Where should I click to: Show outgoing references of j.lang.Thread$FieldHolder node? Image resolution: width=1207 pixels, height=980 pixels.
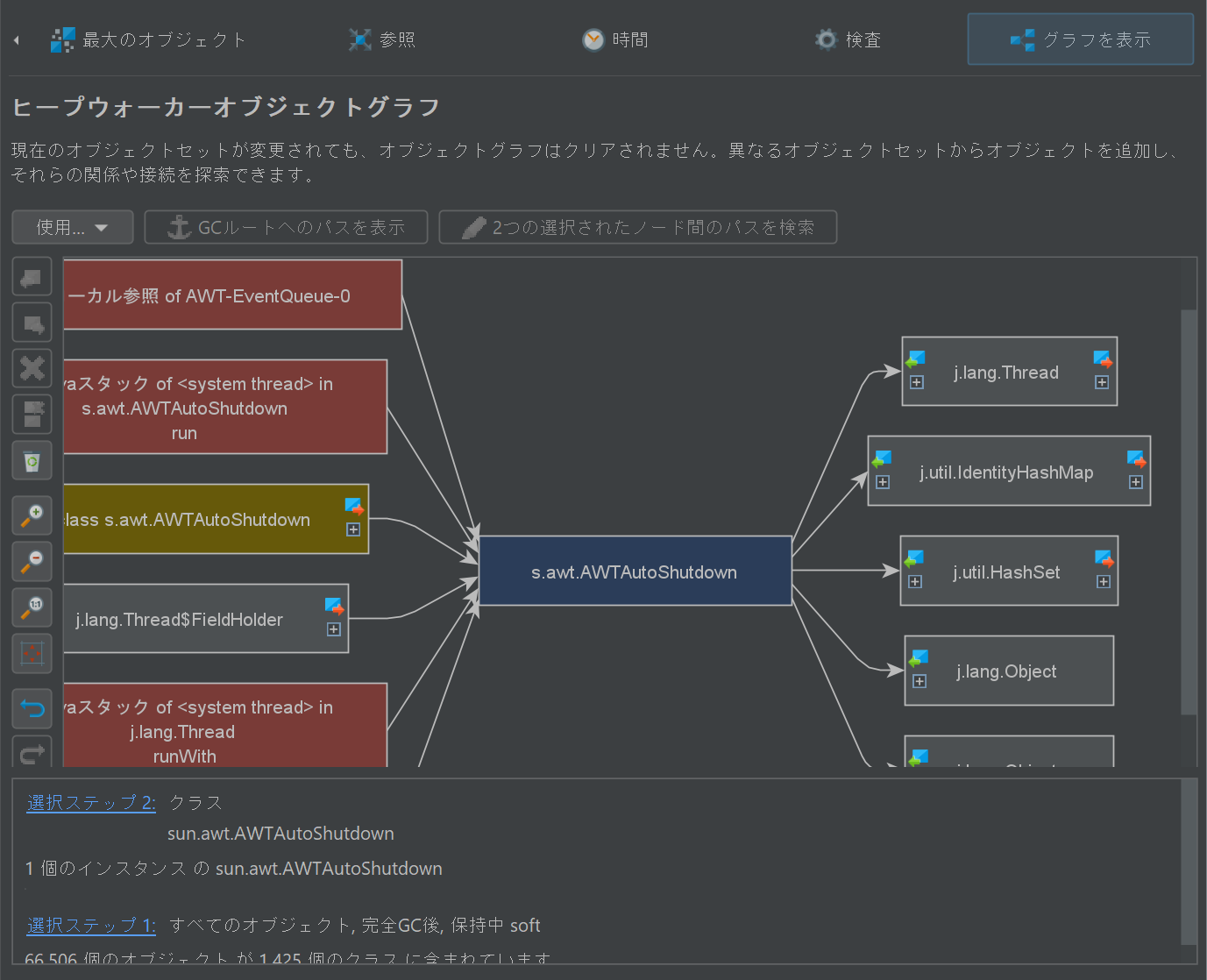[334, 607]
